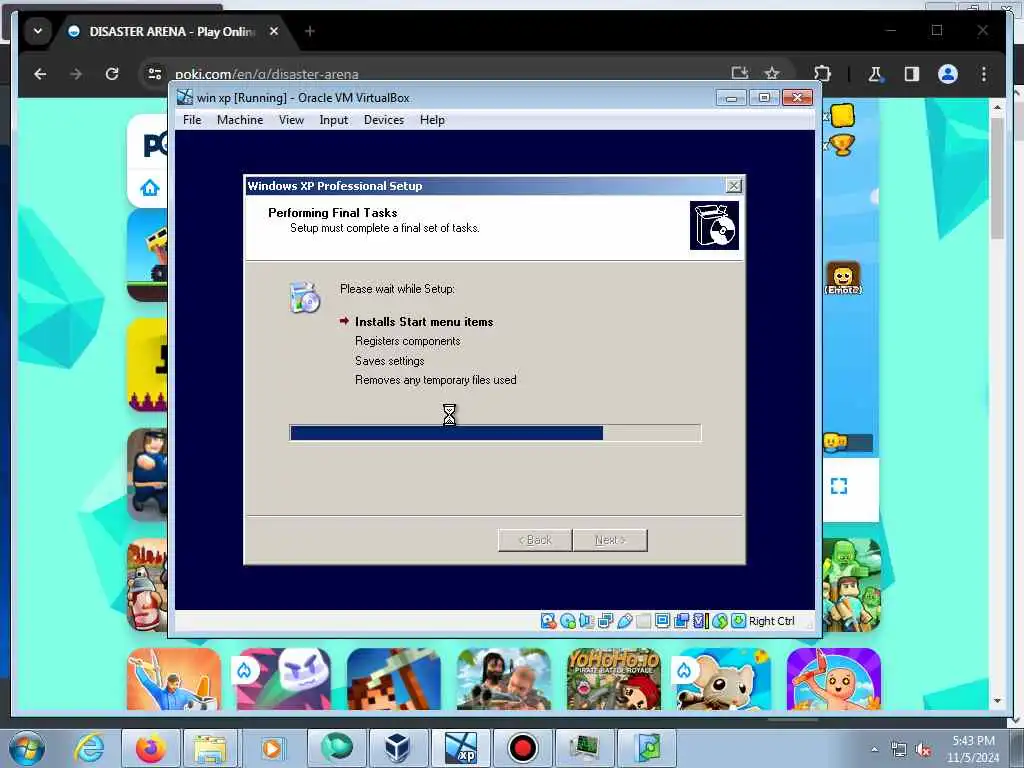The height and width of the screenshot is (768, 1024).
Task: Go back in the browser
Action: coord(40,74)
